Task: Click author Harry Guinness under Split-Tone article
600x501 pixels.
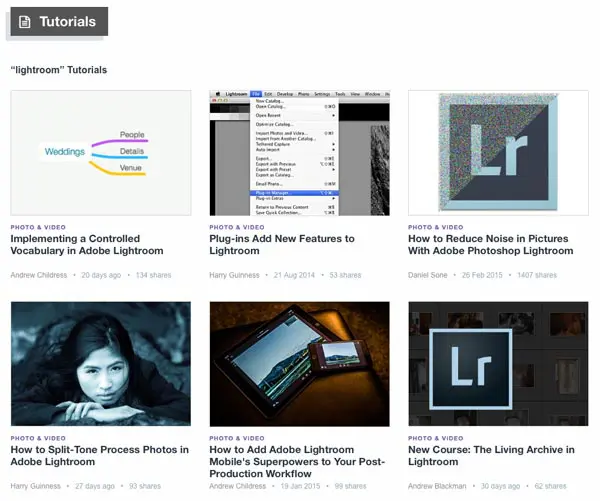Action: tap(36, 486)
